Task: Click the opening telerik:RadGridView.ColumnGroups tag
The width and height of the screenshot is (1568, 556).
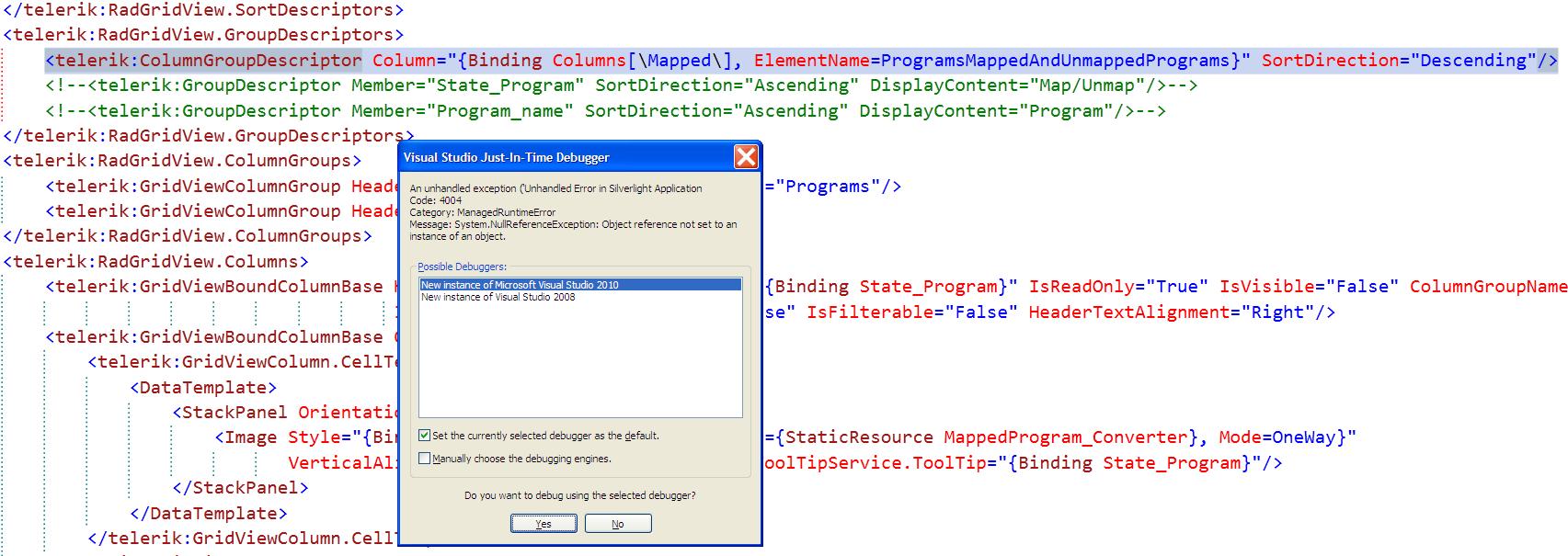Action: [183, 161]
